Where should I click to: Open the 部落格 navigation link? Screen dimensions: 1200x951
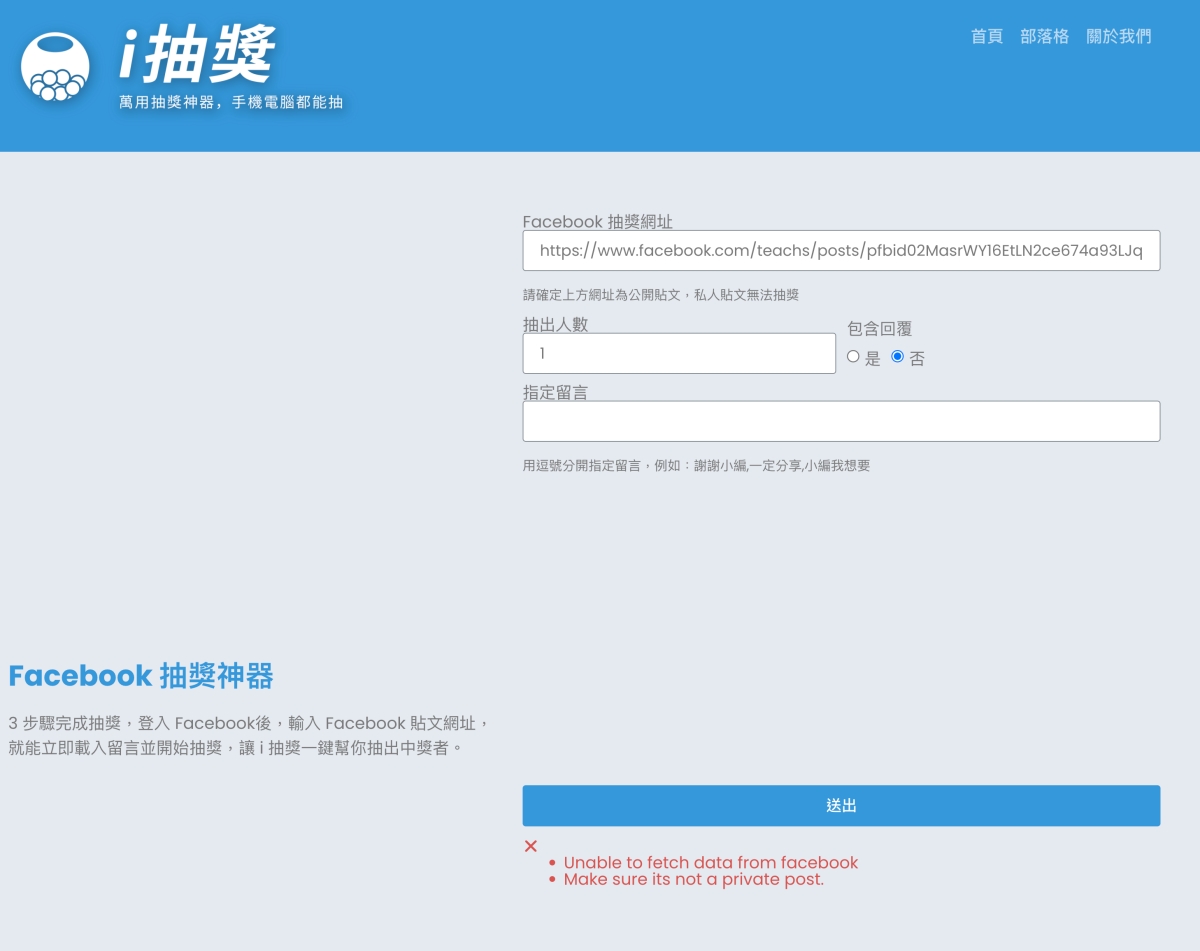tap(1044, 36)
